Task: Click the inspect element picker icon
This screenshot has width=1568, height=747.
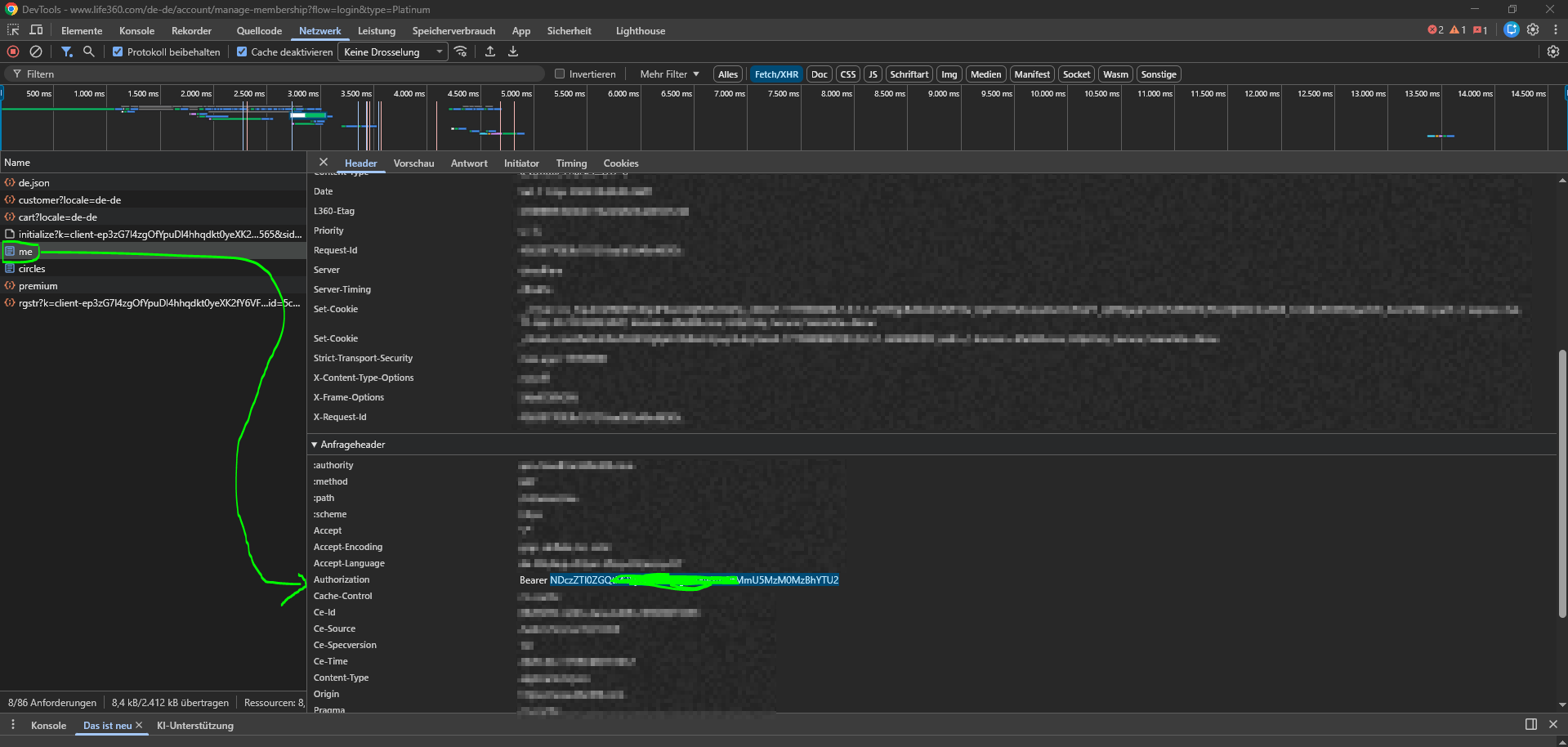Action: pyautogui.click(x=13, y=30)
